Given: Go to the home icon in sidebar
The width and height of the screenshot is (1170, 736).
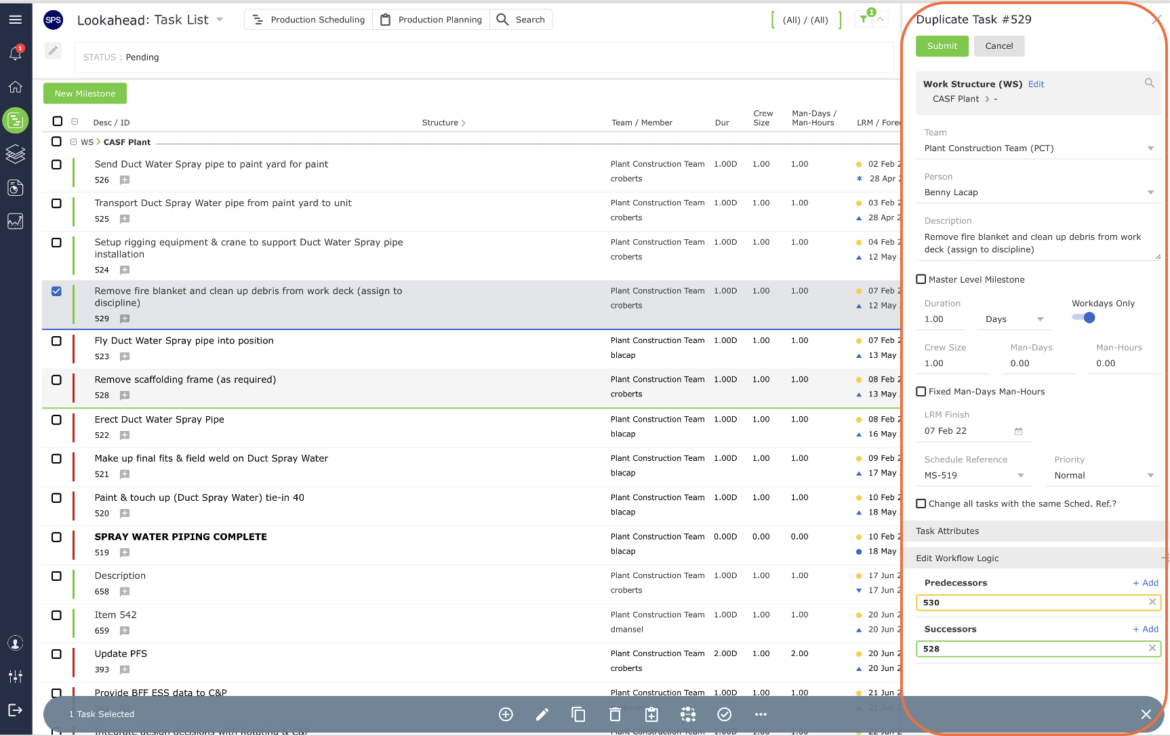Looking at the screenshot, I should tap(15, 87).
